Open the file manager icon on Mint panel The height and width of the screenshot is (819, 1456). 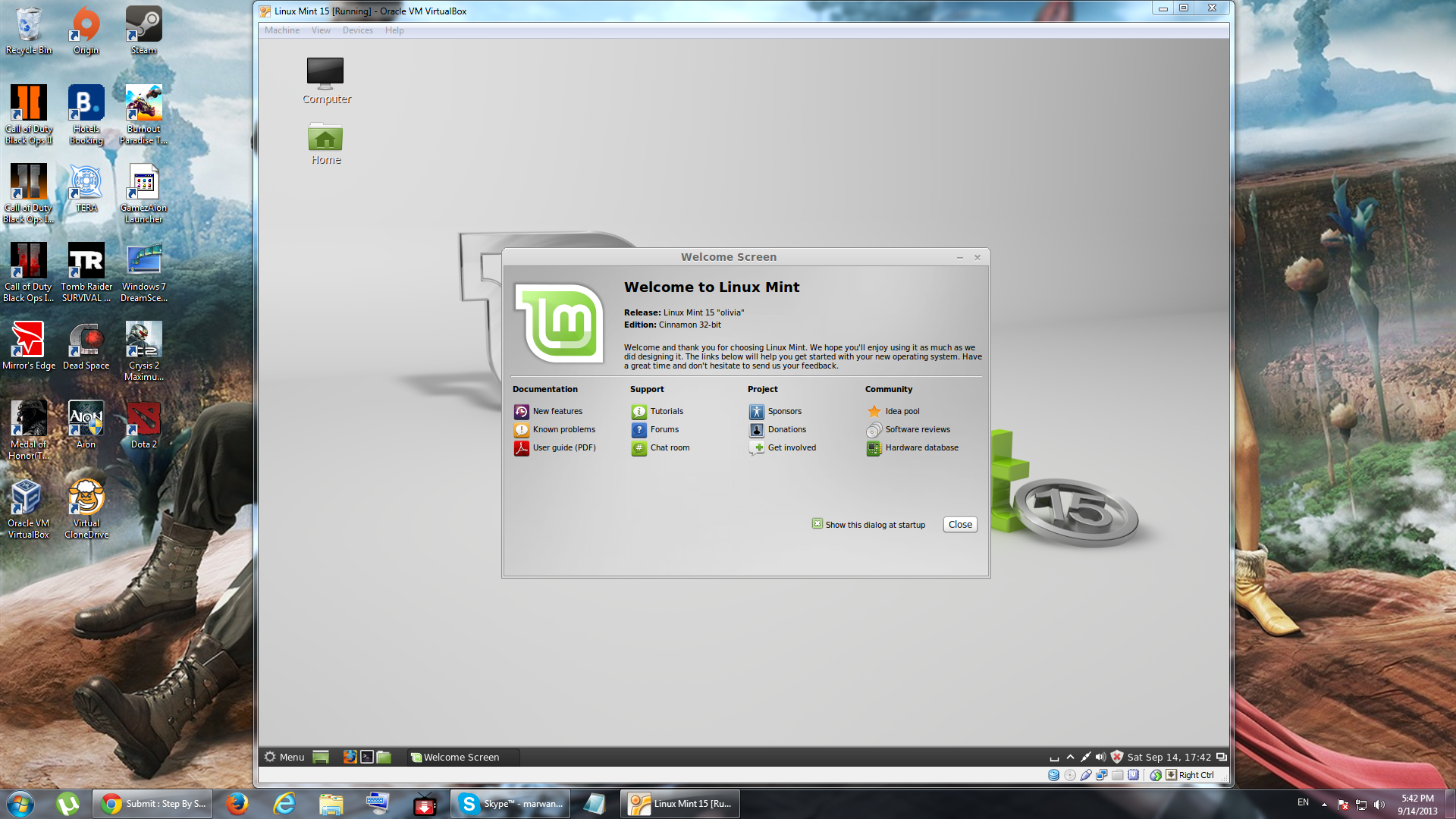[x=384, y=757]
